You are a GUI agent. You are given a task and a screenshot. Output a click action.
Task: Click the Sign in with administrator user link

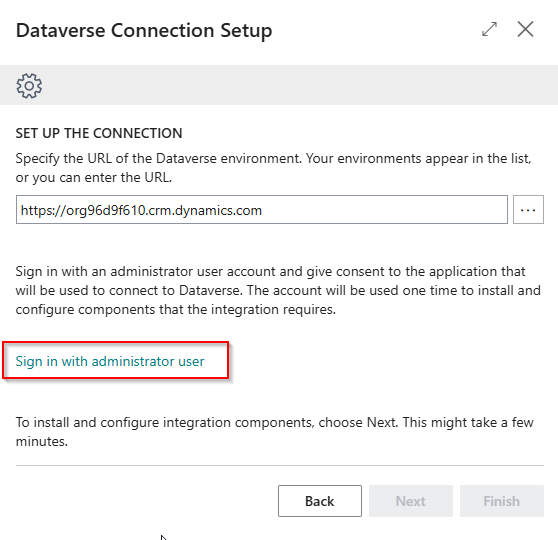[110, 361]
